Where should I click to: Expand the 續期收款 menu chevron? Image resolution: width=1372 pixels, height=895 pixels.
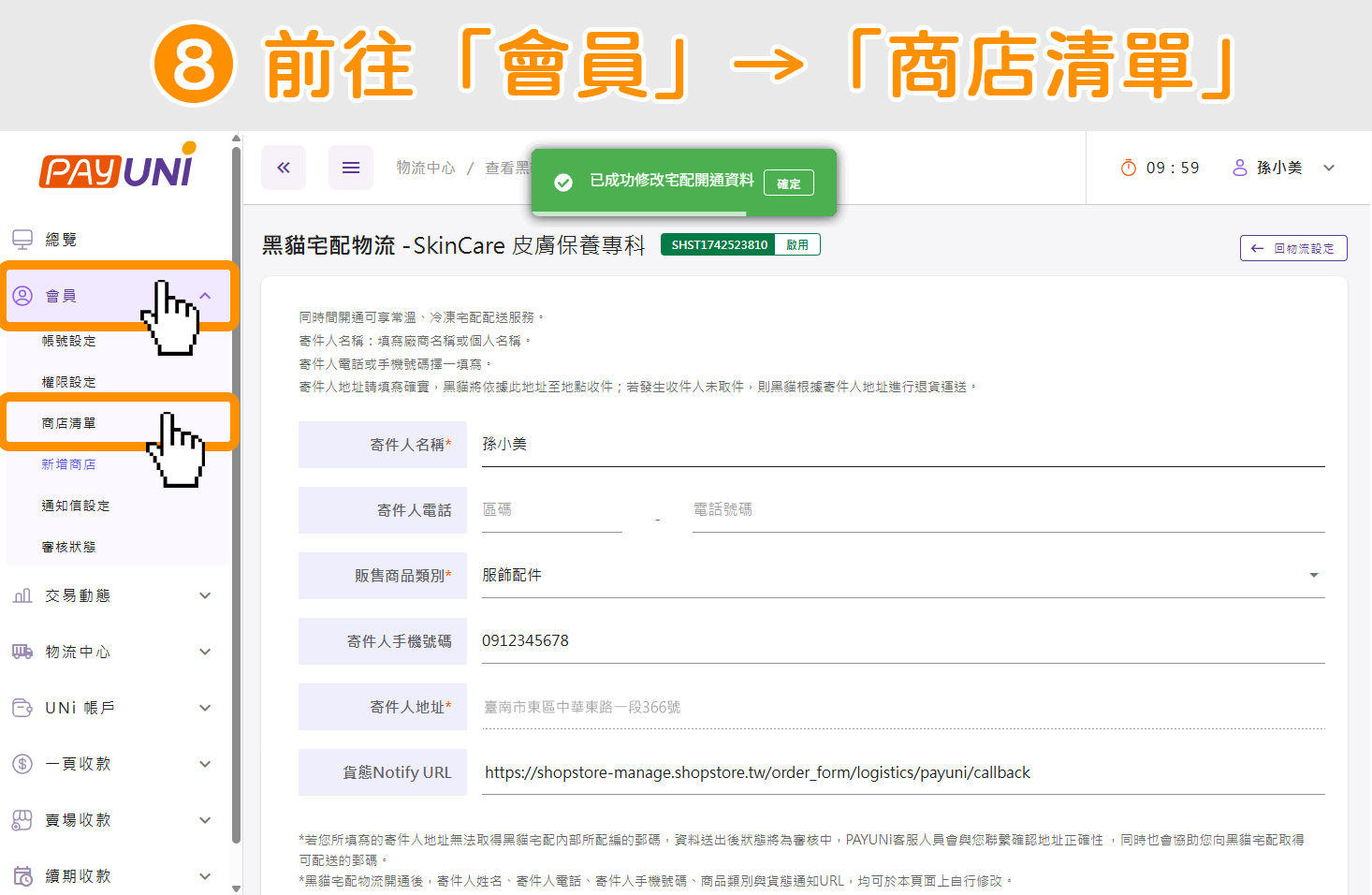click(205, 876)
